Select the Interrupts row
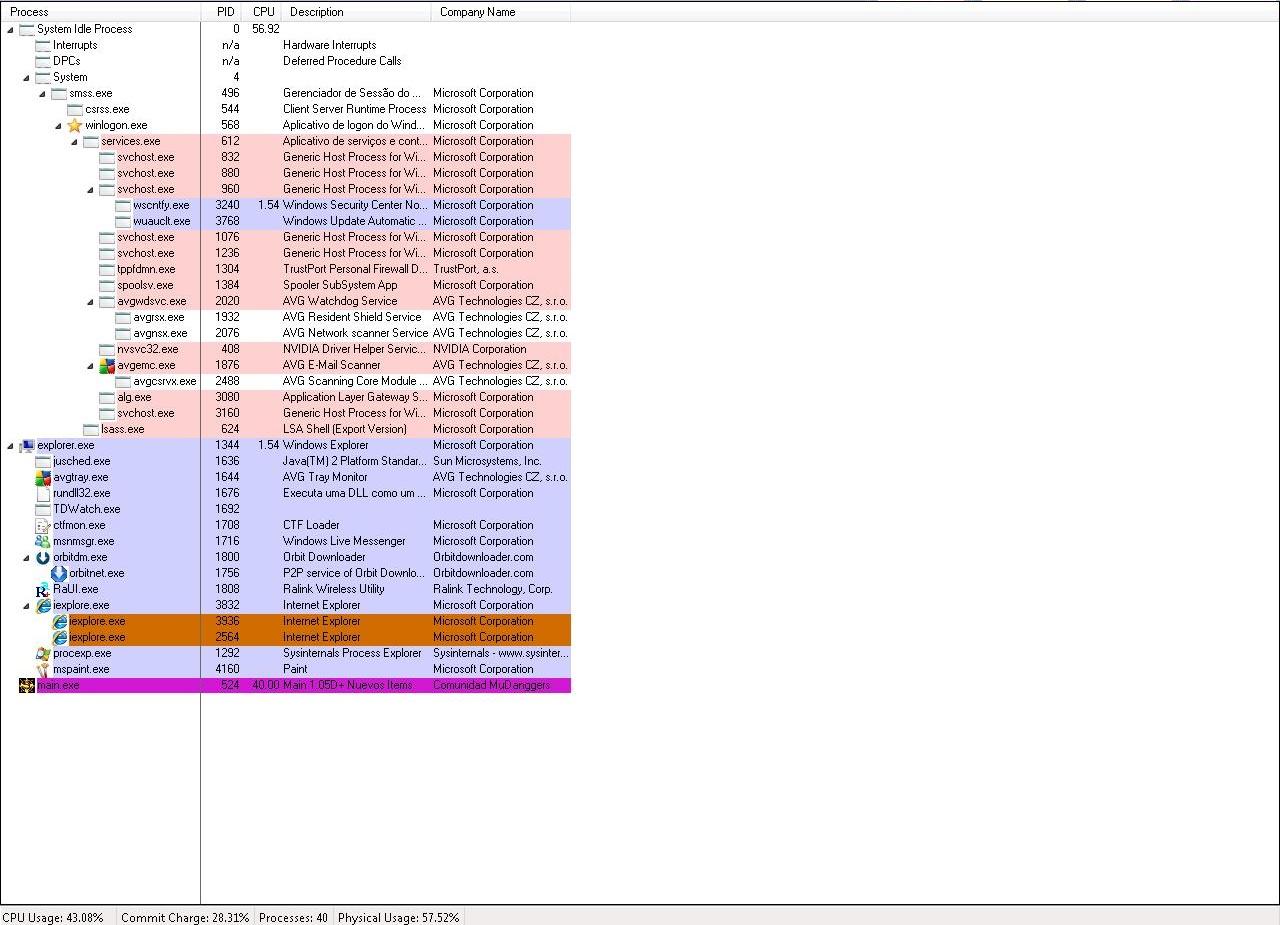The height and width of the screenshot is (925, 1280). (x=285, y=45)
